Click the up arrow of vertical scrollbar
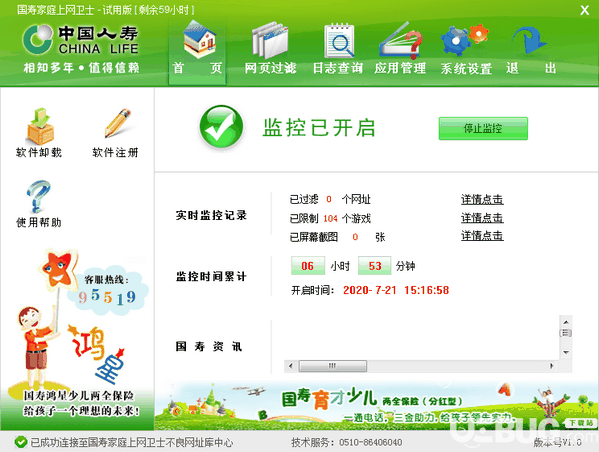The image size is (599, 452). tap(566, 322)
